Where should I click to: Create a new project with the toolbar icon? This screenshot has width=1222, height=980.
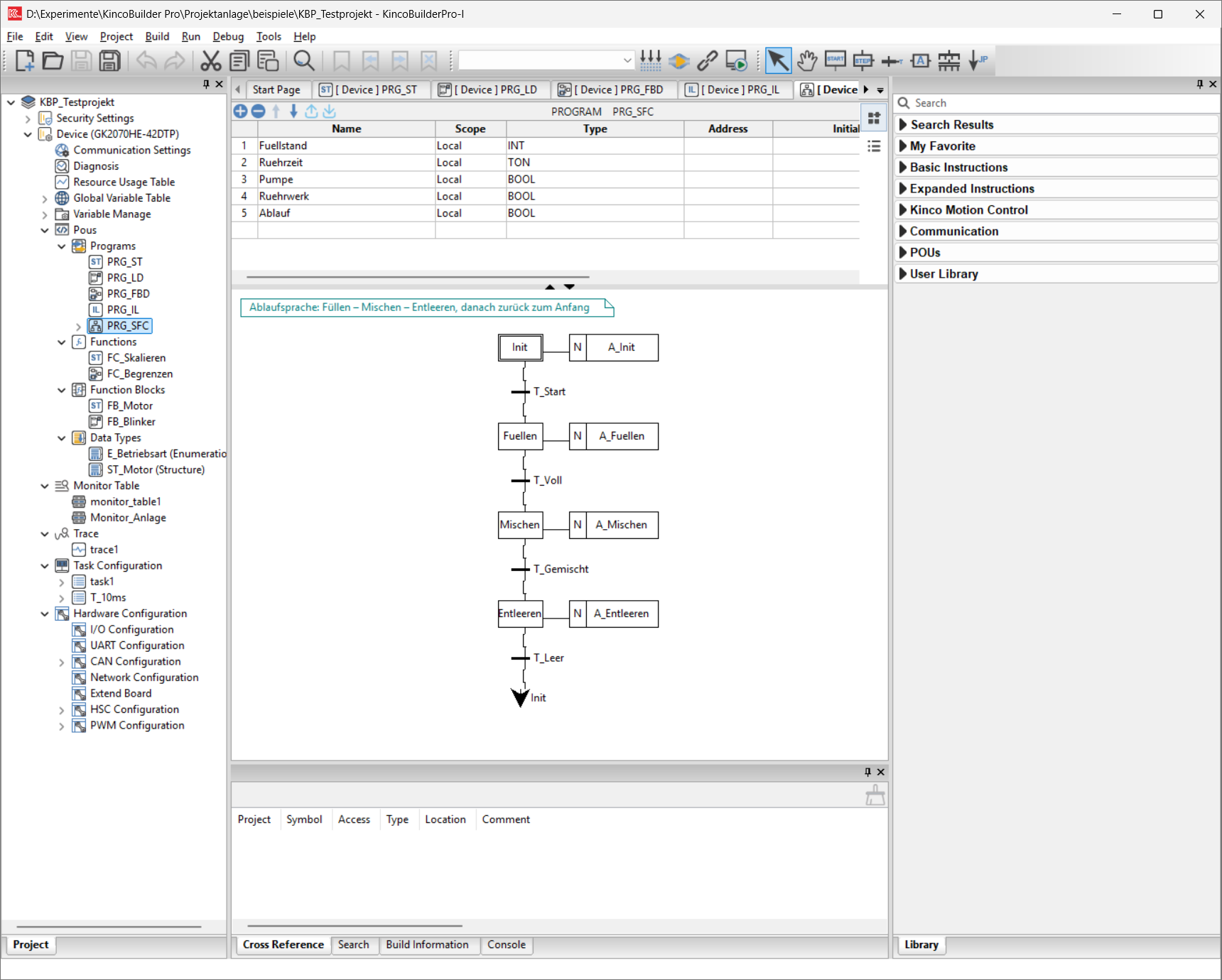point(25,61)
